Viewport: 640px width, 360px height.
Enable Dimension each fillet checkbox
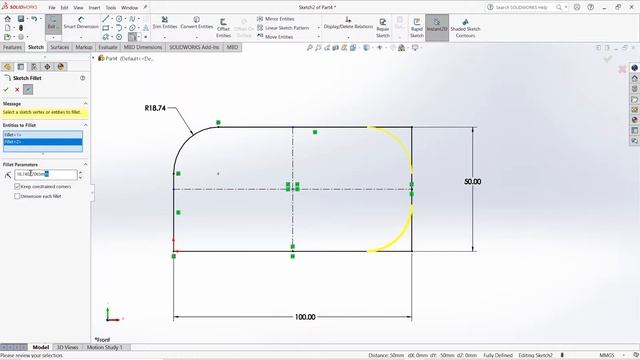17,196
